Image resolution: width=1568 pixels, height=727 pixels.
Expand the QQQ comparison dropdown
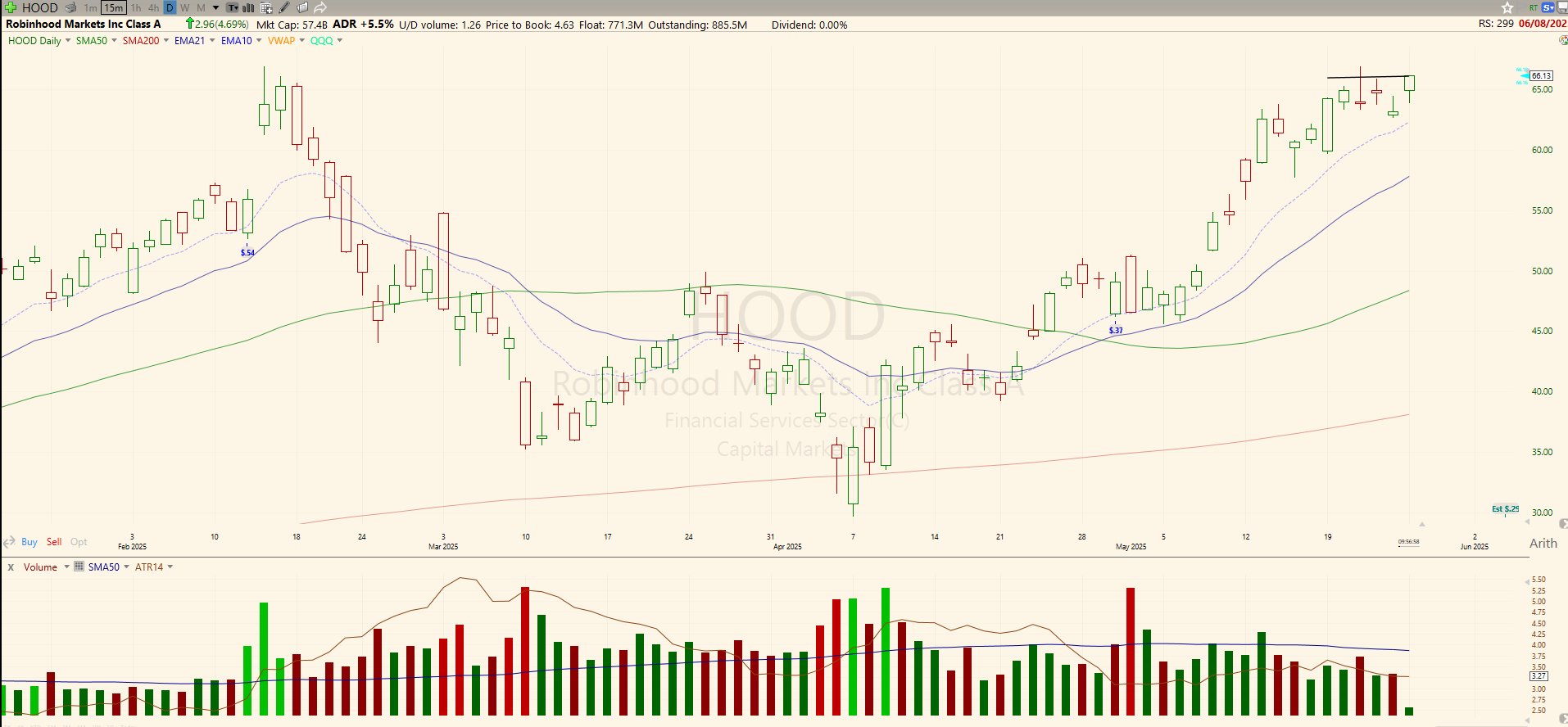click(x=340, y=41)
